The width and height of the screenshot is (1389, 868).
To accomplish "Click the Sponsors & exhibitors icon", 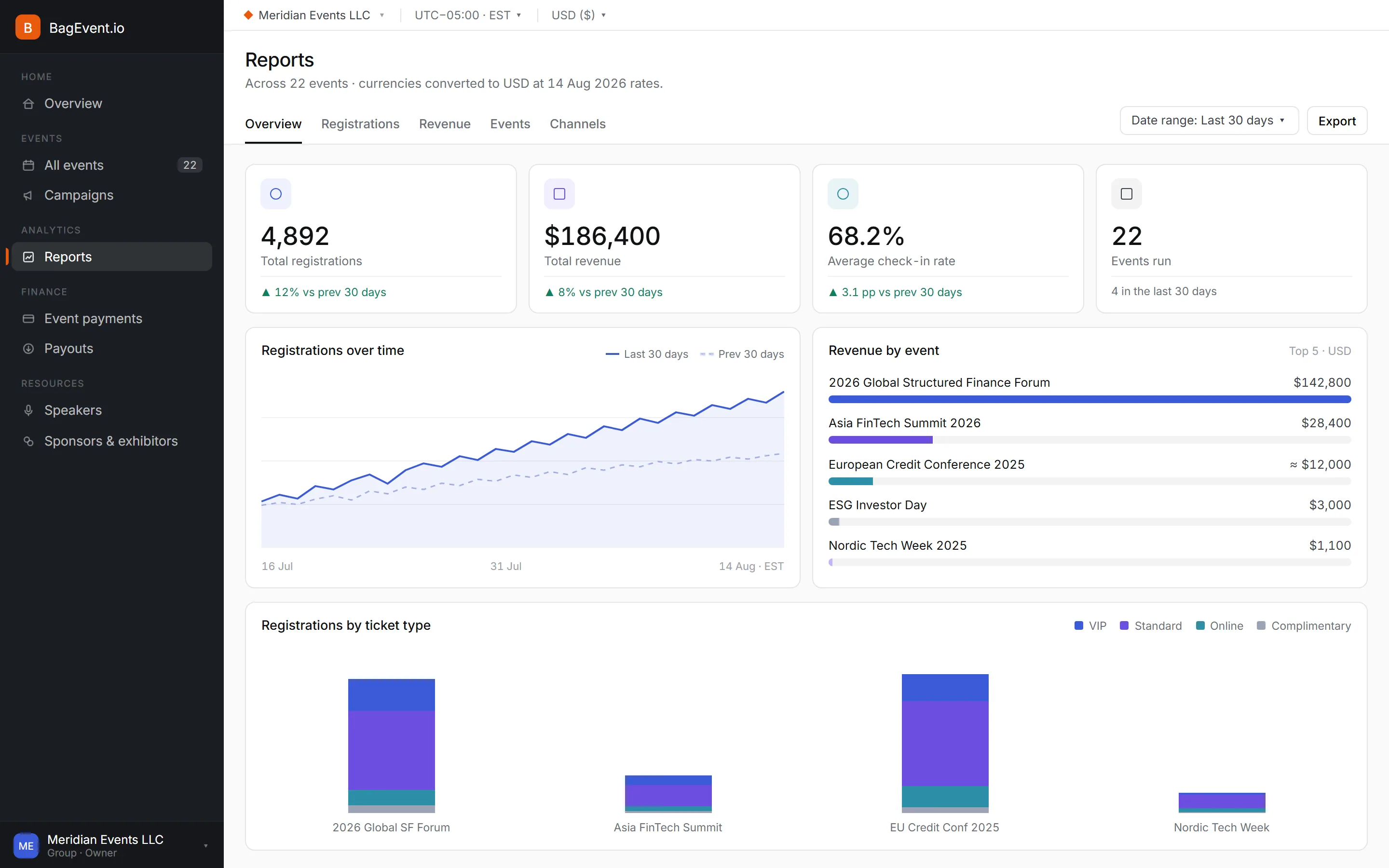I will point(28,441).
